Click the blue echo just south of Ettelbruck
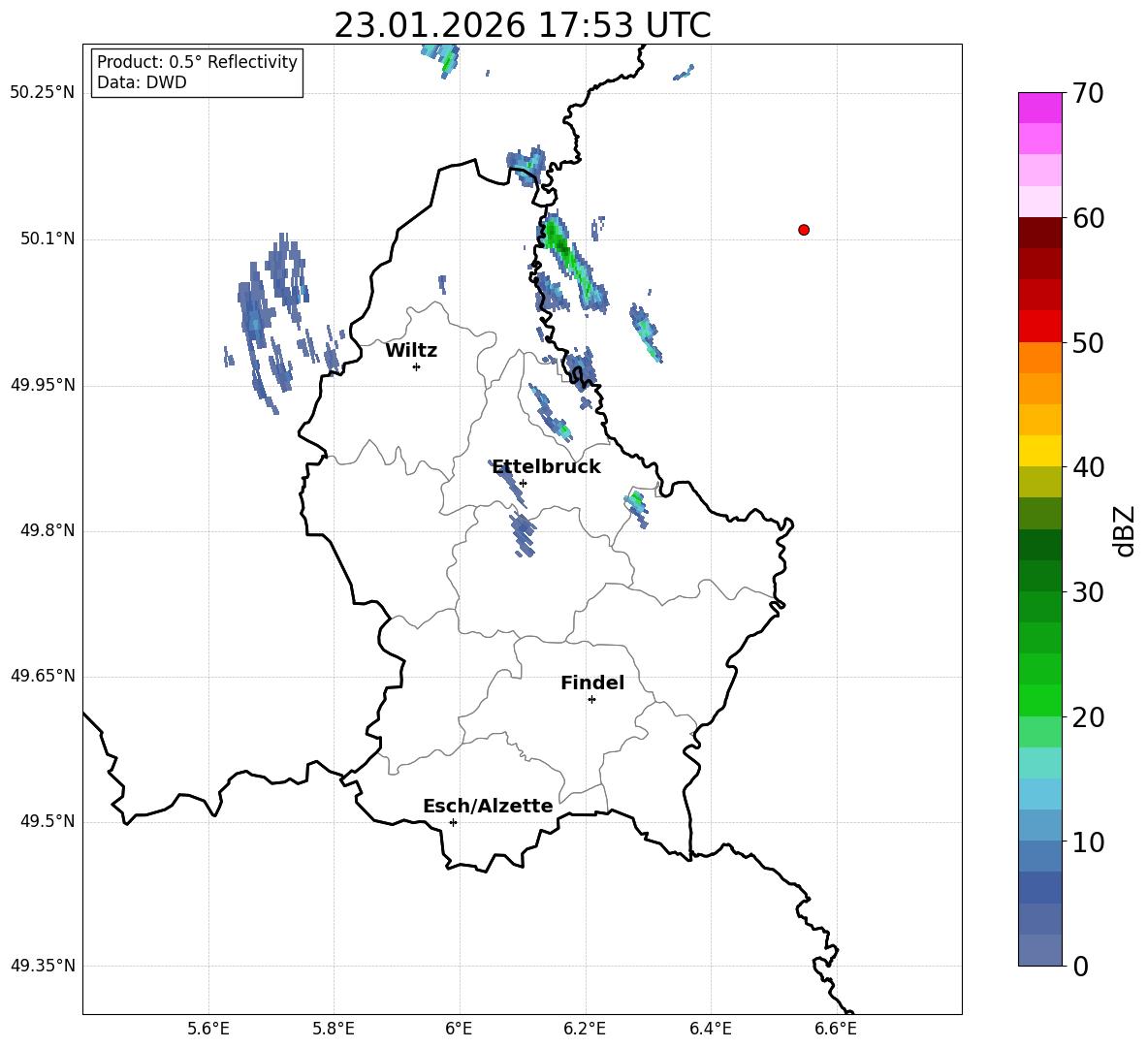The width and height of the screenshot is (1148, 1048). pos(522,535)
